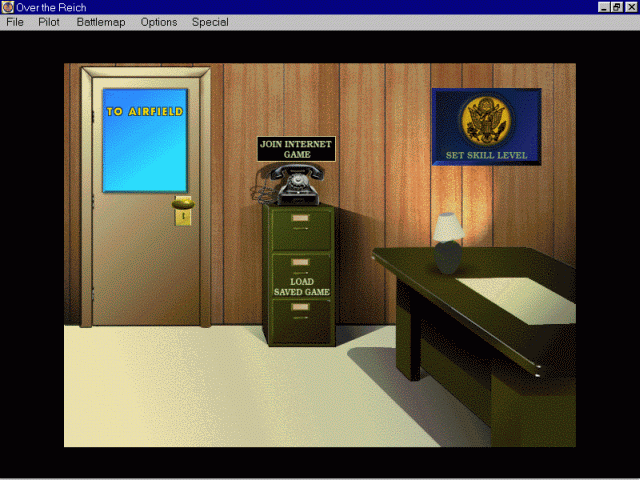Screen dimensions: 640x480
Task: Open the top filing cabinet drawer
Action: click(x=301, y=229)
